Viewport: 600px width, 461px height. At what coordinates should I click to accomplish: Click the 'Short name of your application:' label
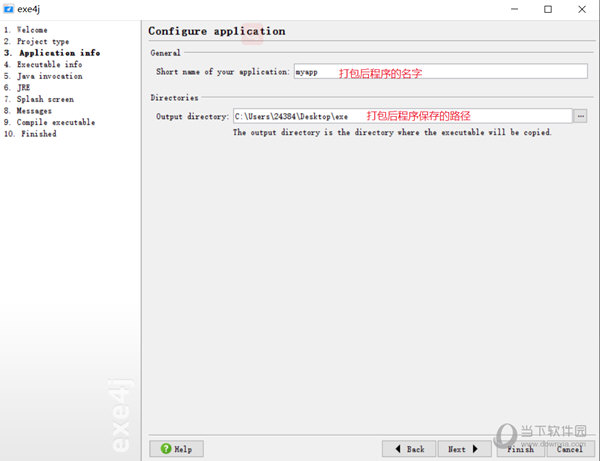click(x=223, y=72)
